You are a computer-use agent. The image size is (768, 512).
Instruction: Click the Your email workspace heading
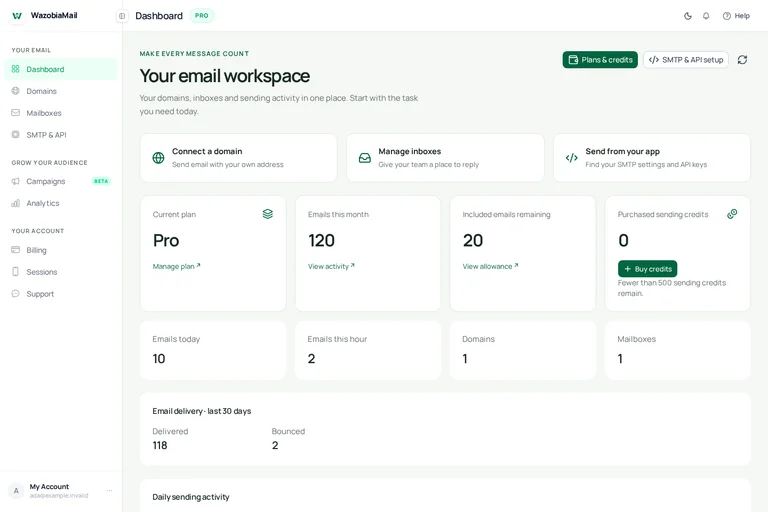point(225,76)
